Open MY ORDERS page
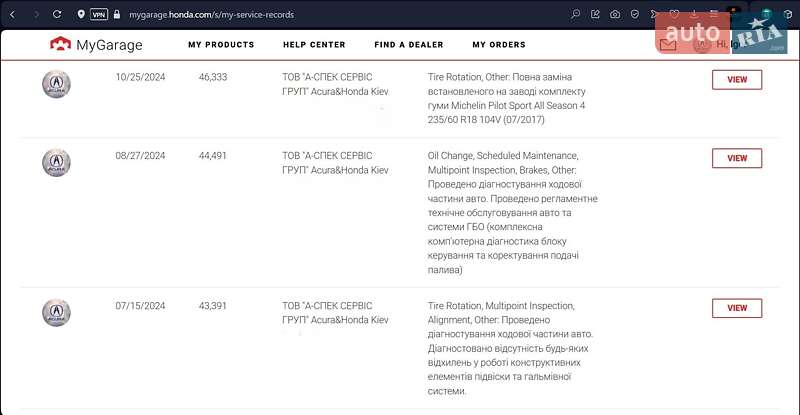Viewport: 800px width, 415px height. pos(499,45)
